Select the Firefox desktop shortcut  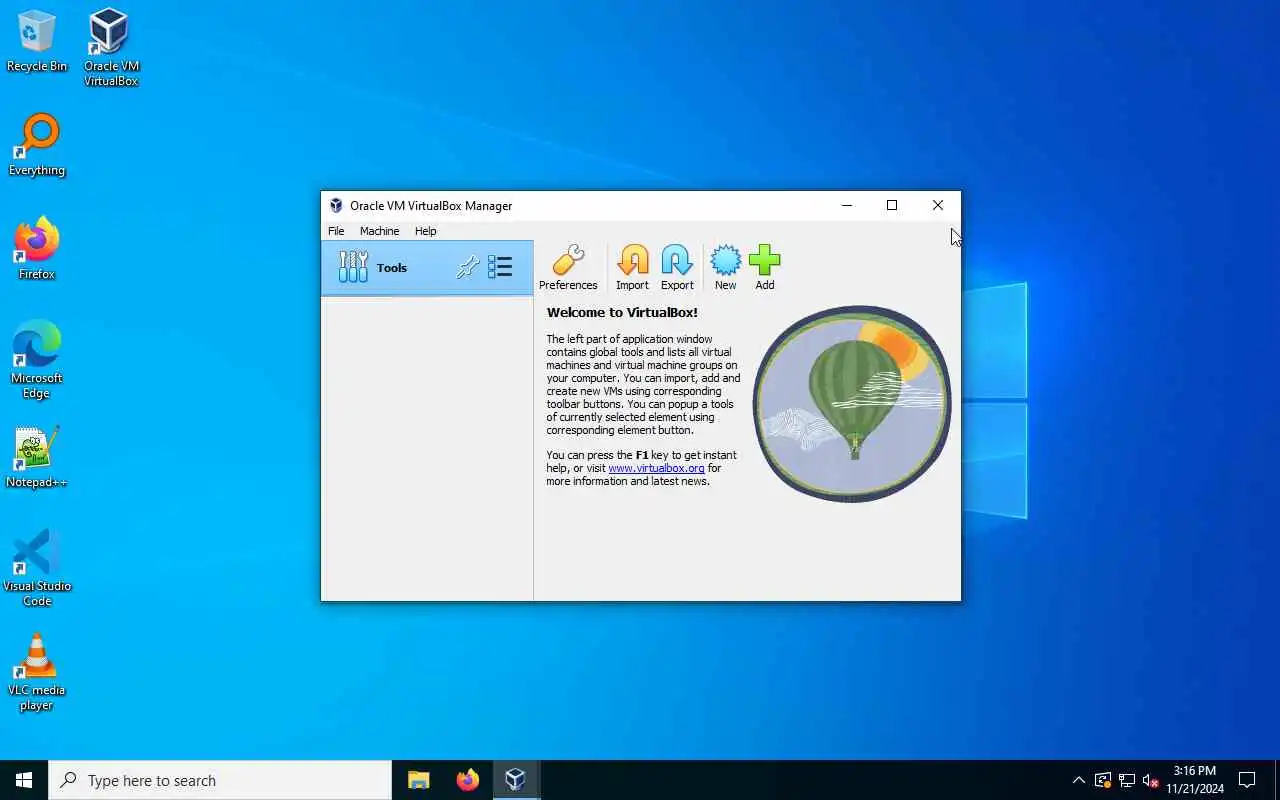37,249
